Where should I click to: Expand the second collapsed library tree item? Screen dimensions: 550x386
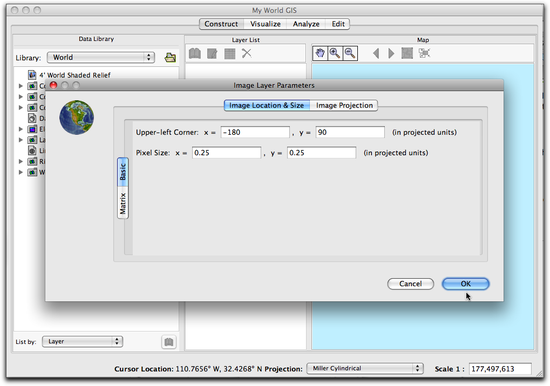tap(20, 96)
